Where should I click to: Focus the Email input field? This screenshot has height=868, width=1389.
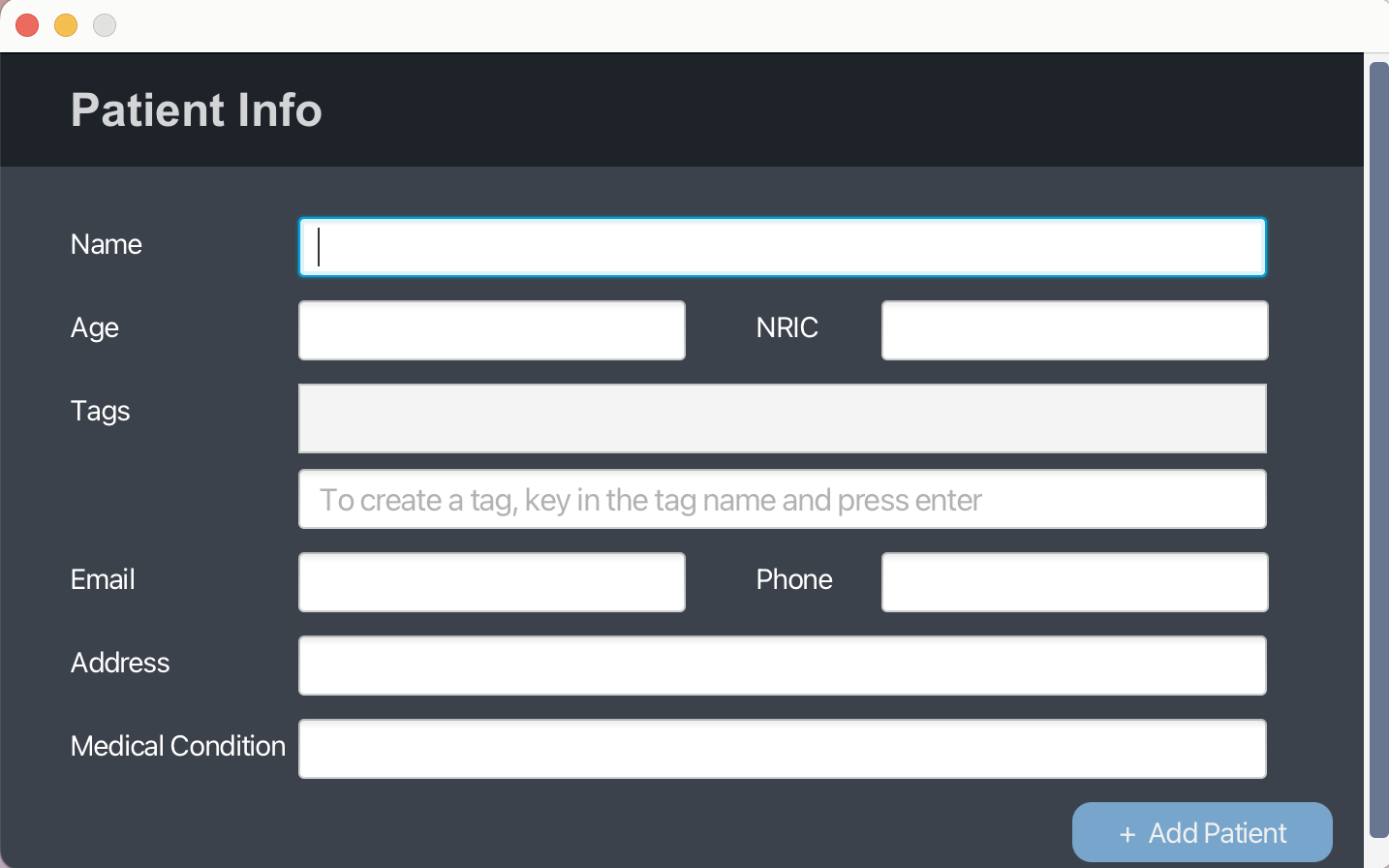point(492,582)
